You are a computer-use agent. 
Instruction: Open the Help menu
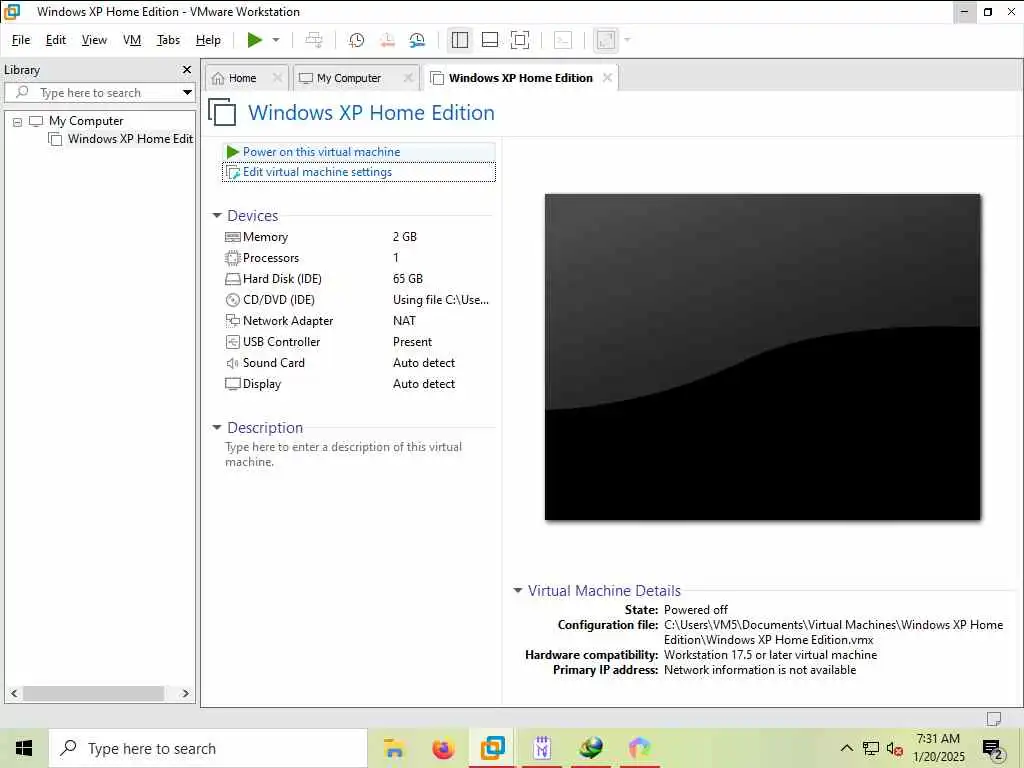(208, 40)
